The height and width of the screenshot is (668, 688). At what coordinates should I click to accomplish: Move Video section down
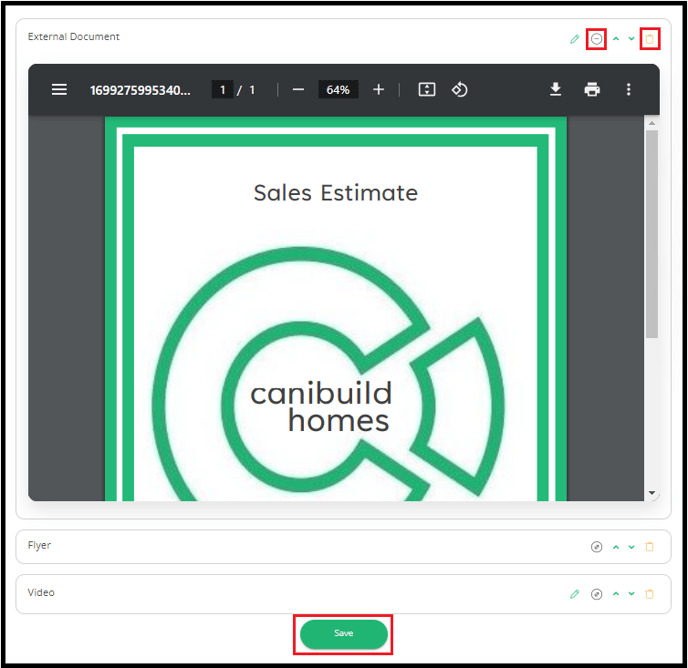pyautogui.click(x=631, y=594)
